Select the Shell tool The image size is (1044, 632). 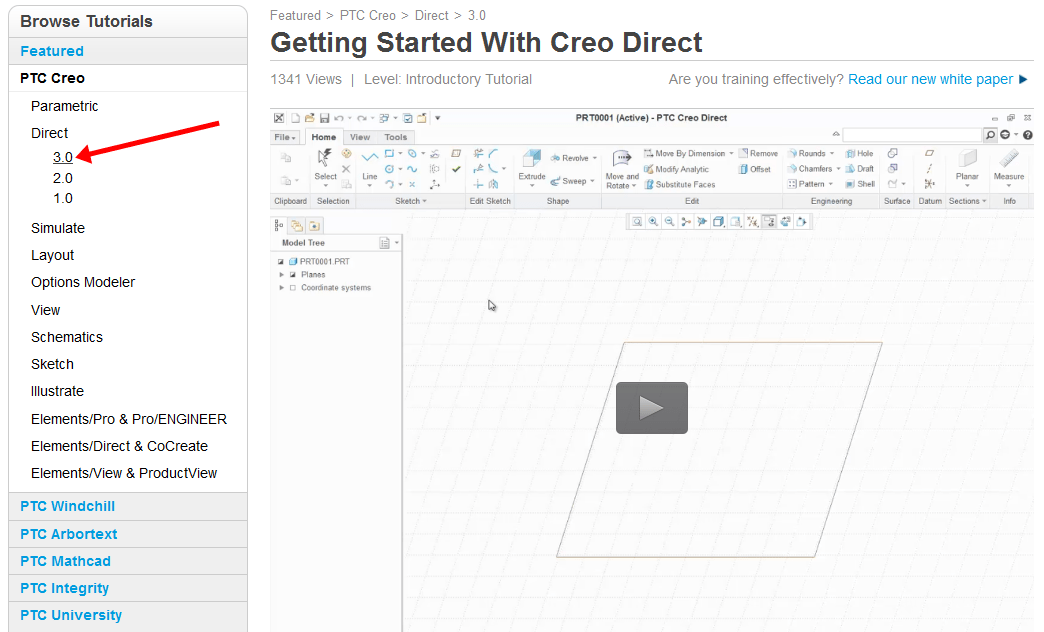point(862,184)
